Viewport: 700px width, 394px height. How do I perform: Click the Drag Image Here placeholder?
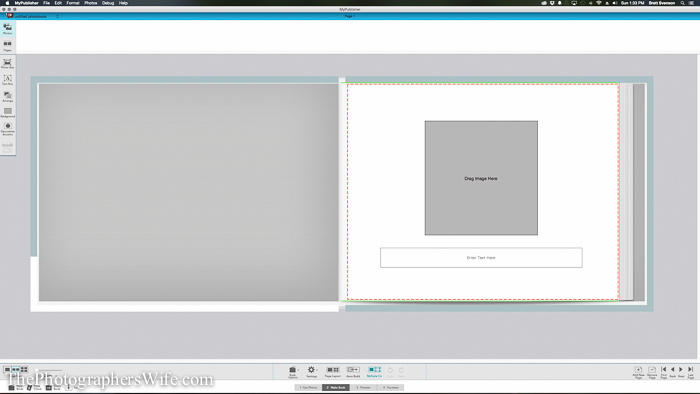coord(481,178)
